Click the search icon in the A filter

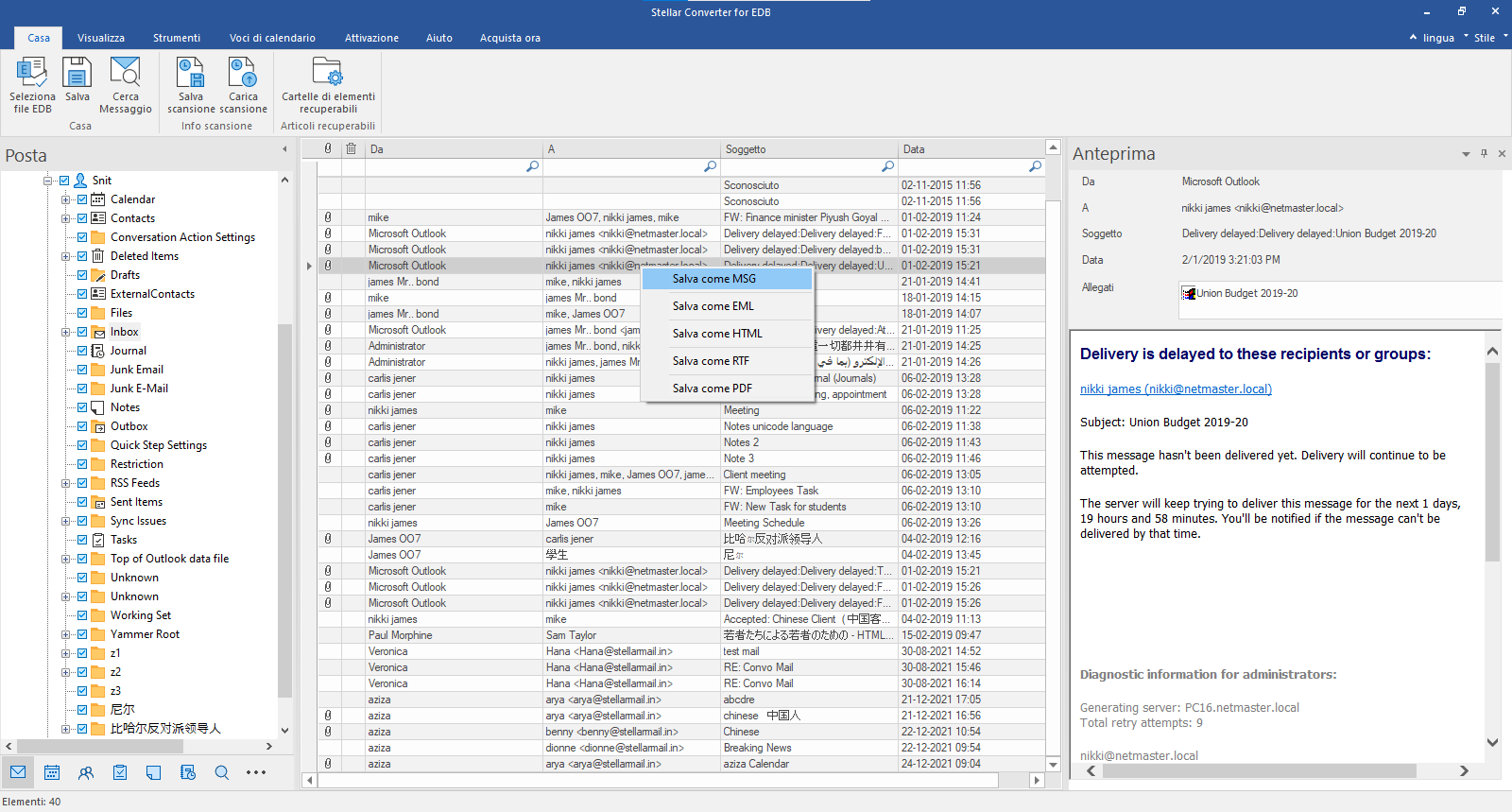[x=710, y=166]
